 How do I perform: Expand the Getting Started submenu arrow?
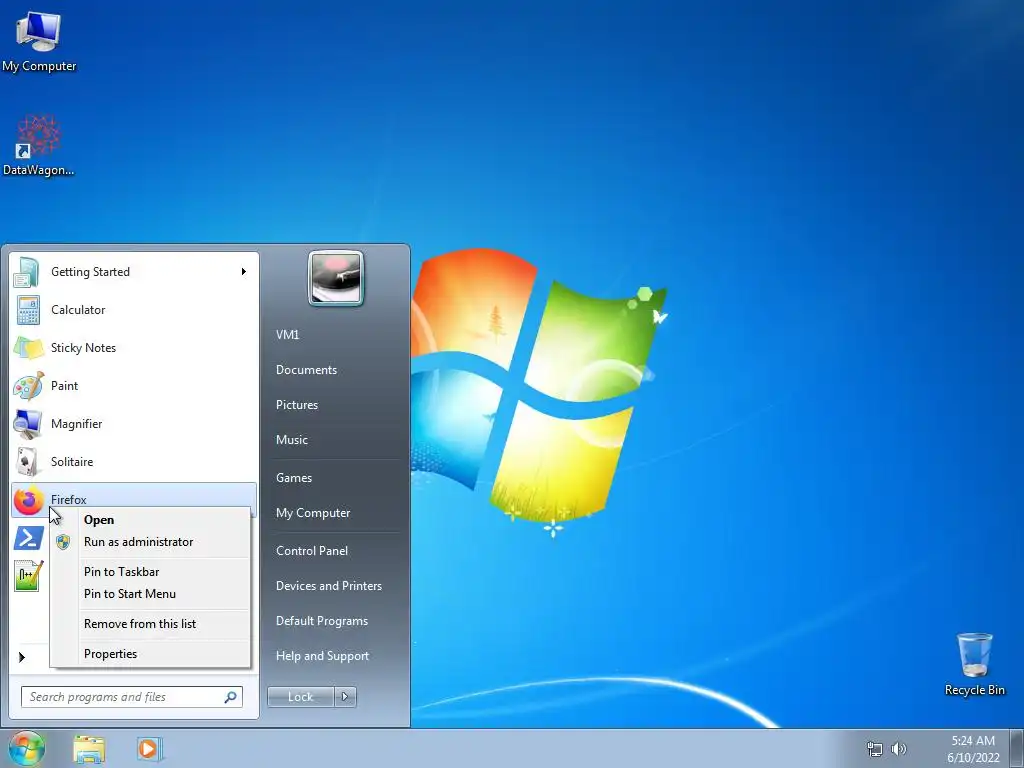click(x=244, y=272)
